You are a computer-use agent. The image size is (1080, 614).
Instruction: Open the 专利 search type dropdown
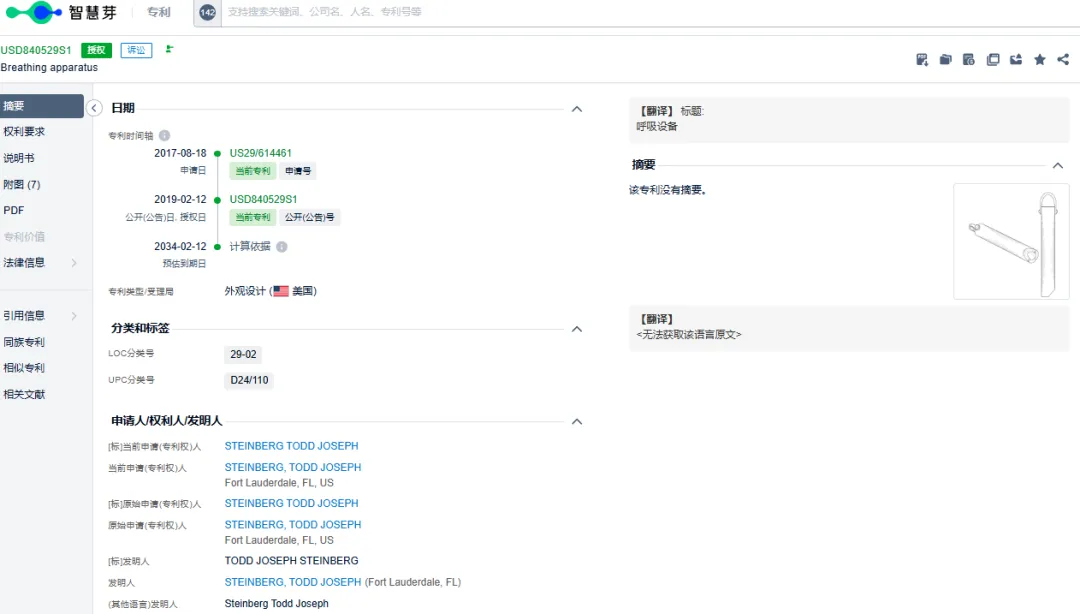coord(159,12)
